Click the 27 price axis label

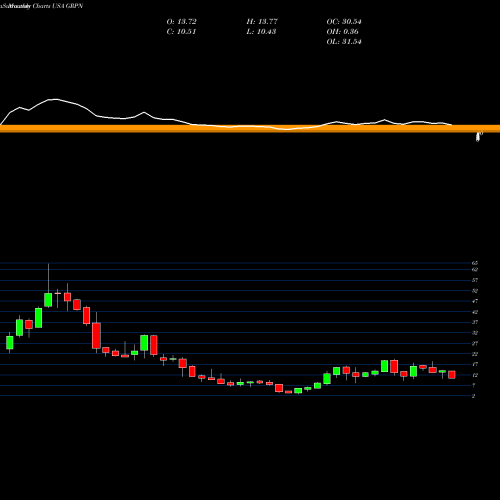tap(475, 343)
